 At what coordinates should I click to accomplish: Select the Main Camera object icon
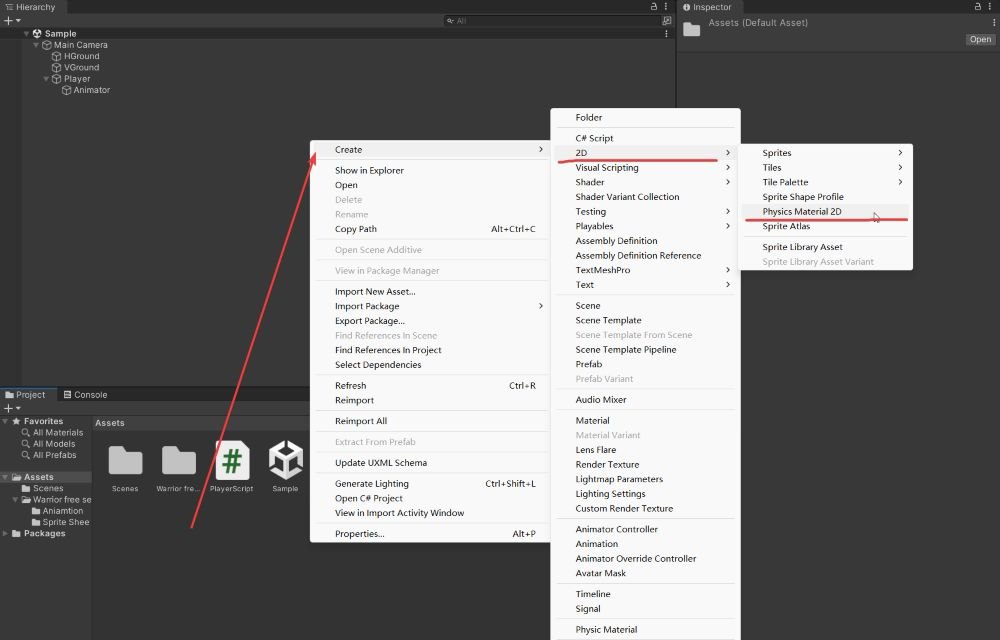pos(47,45)
